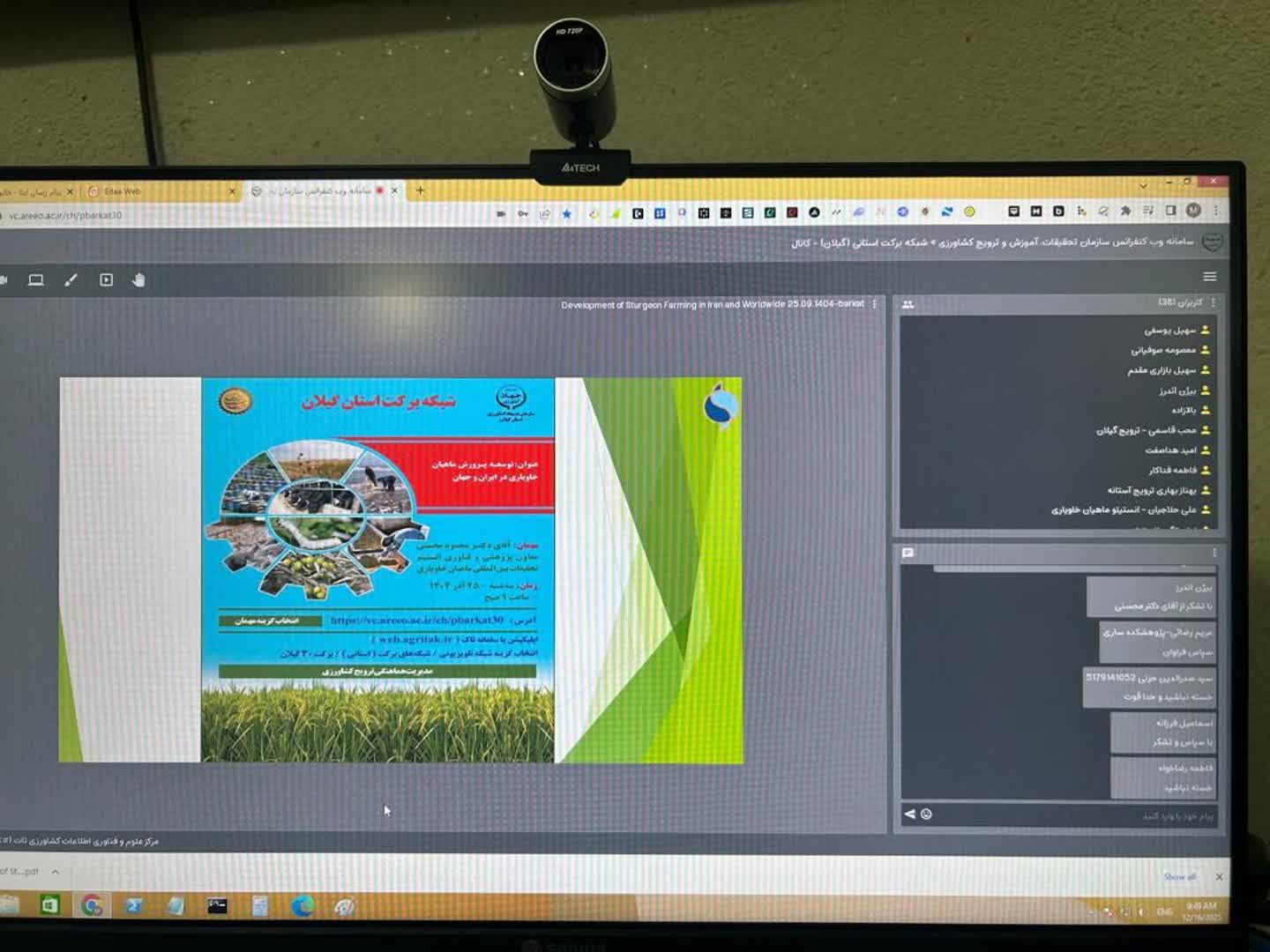Click the raise hand icon
This screenshot has width=1270, height=952.
[138, 280]
